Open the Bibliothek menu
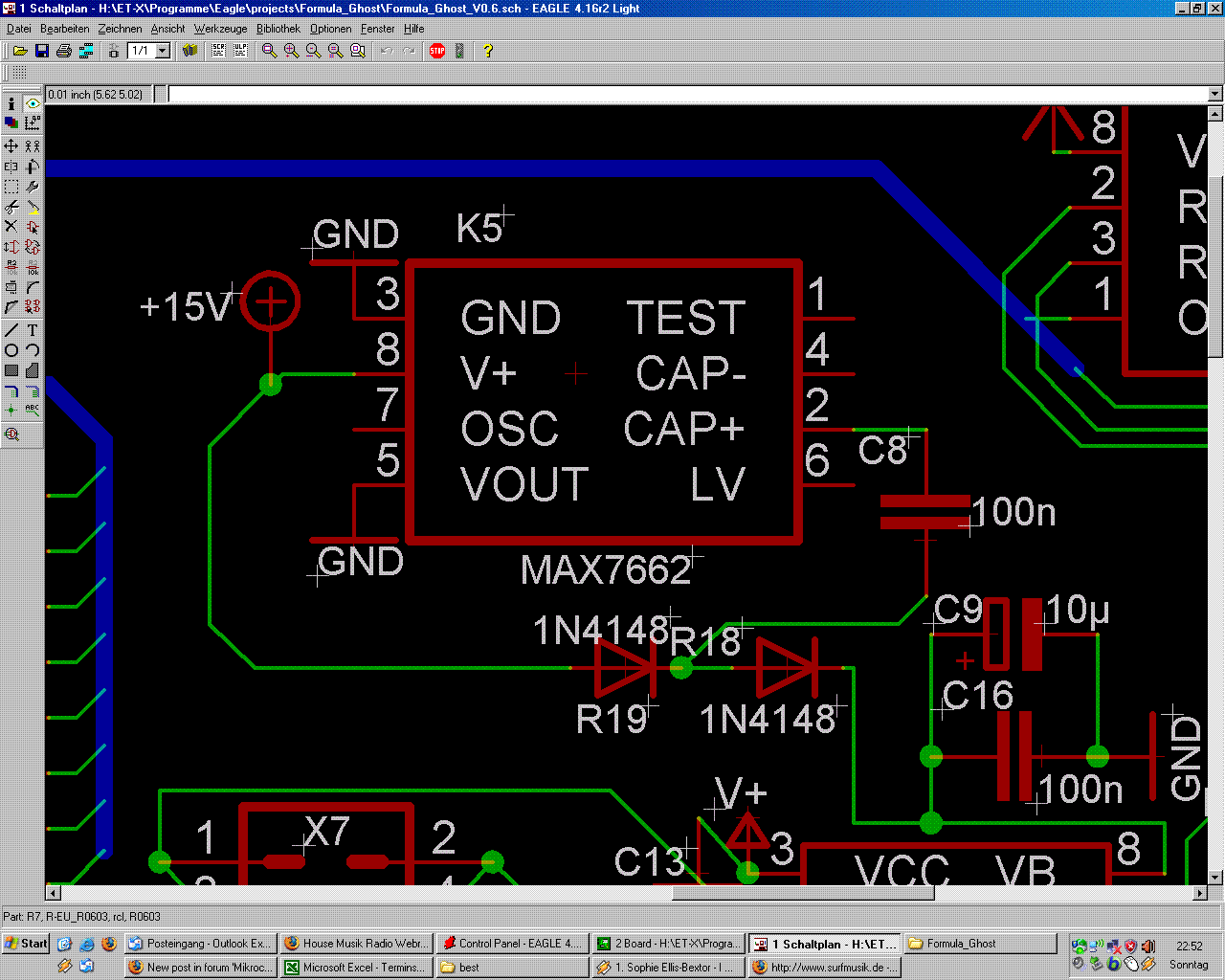This screenshot has height=980, width=1225. [278, 29]
